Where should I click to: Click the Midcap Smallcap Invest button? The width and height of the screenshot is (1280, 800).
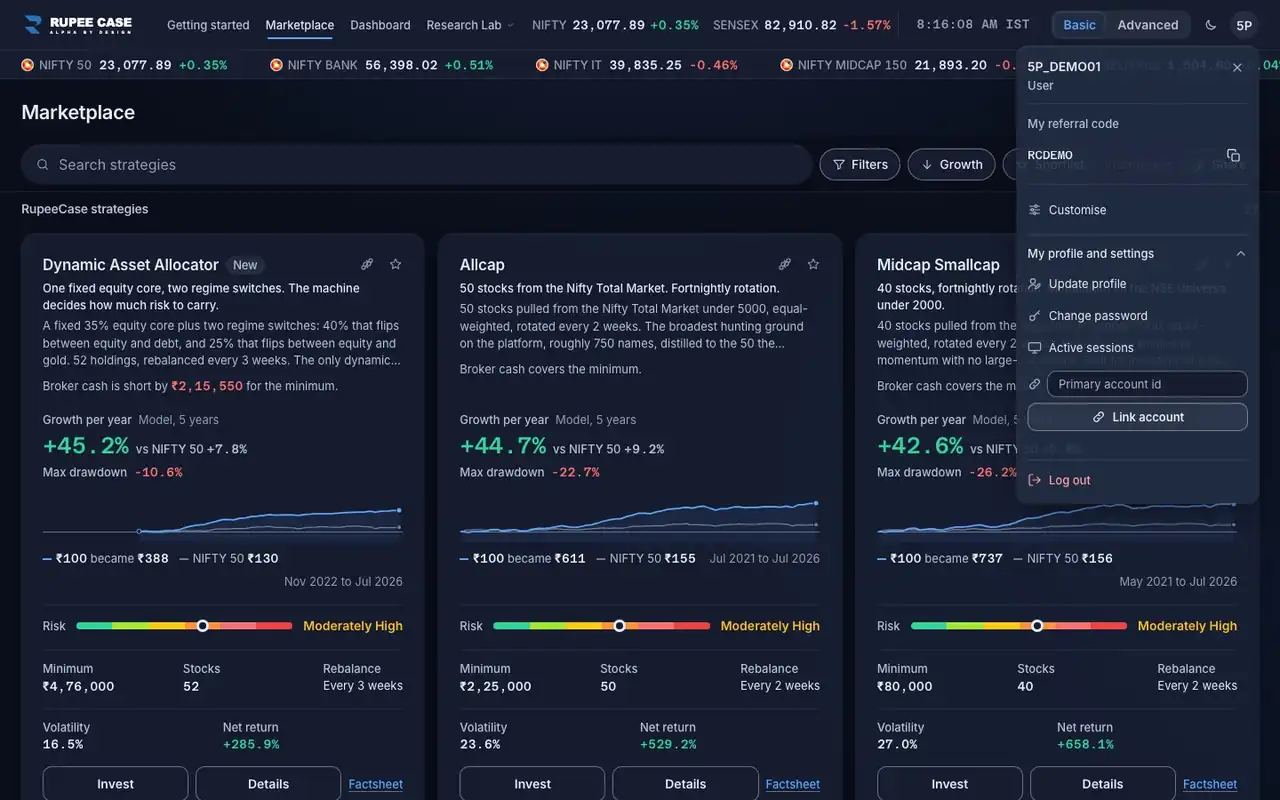(950, 784)
